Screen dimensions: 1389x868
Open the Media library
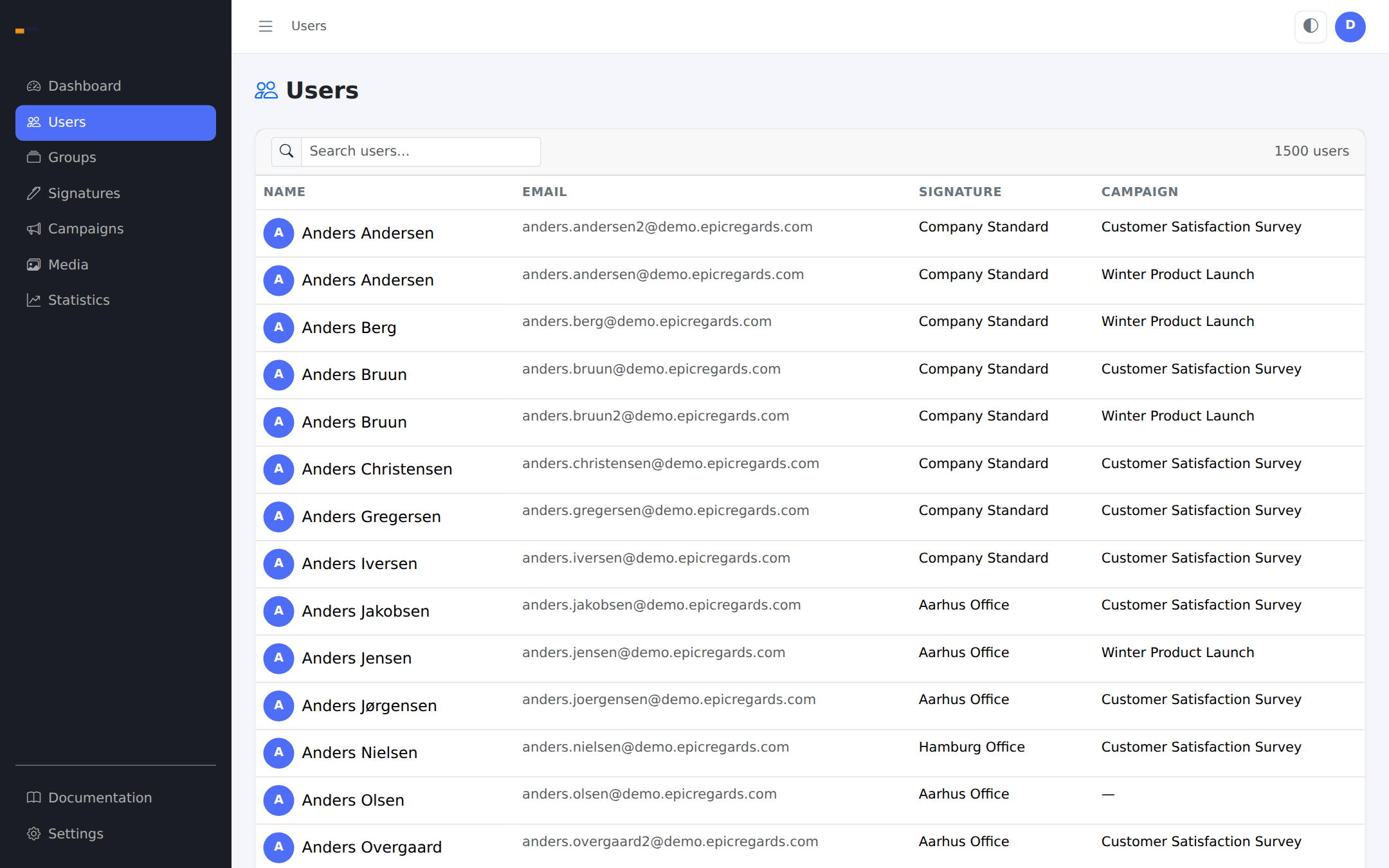click(x=116, y=265)
